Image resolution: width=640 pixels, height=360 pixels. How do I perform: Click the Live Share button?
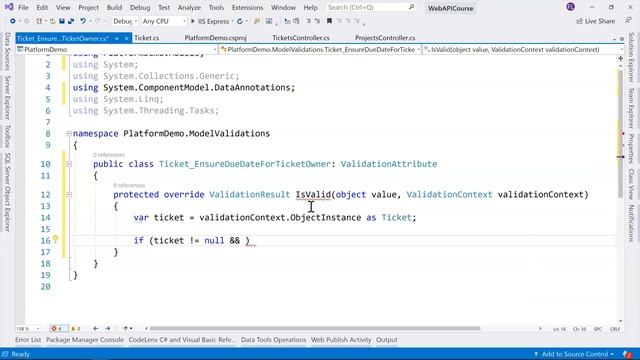point(596,21)
